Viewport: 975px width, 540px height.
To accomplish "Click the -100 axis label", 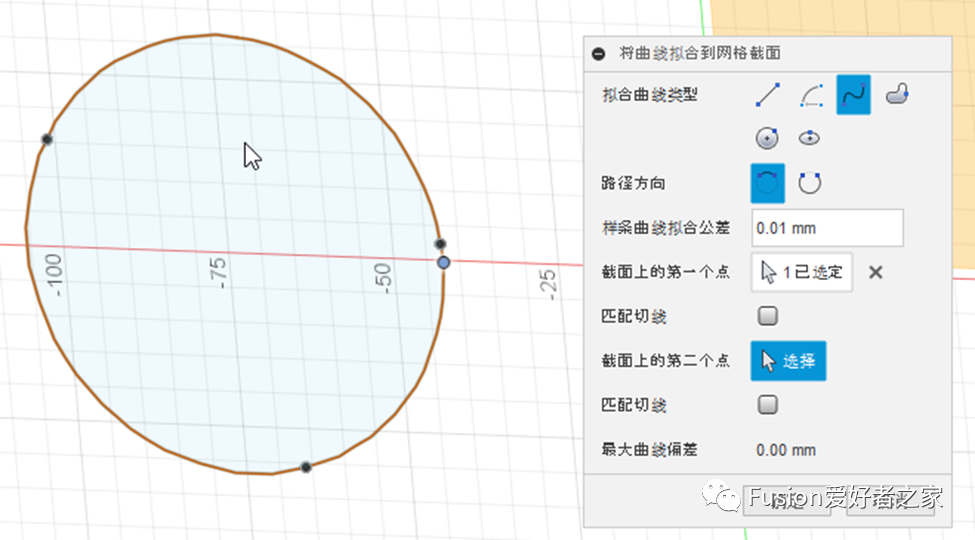I will point(54,274).
